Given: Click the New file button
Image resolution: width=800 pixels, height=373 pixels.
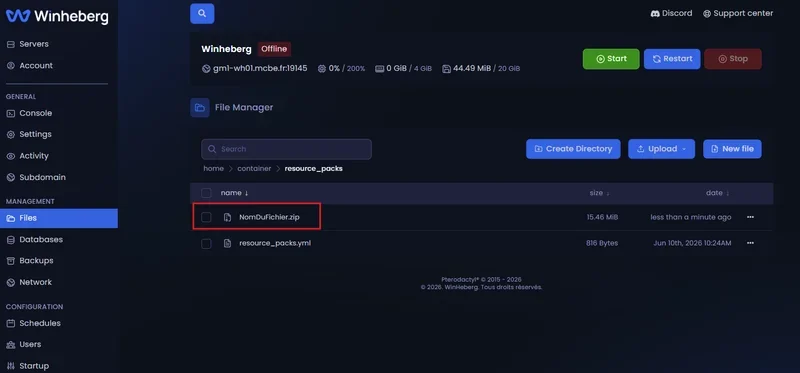Looking at the screenshot, I should [732, 149].
